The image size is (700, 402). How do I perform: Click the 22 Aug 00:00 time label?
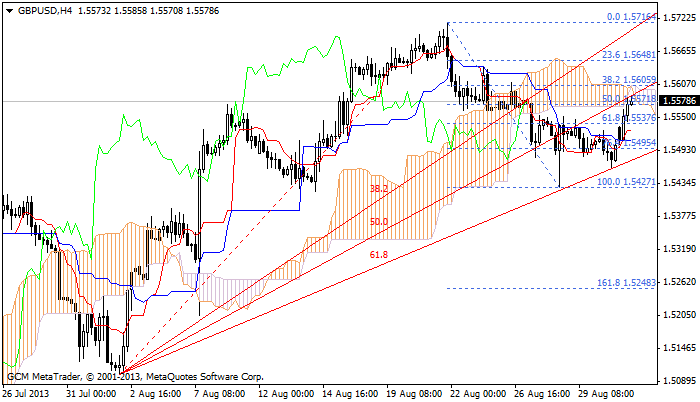[x=478, y=394]
